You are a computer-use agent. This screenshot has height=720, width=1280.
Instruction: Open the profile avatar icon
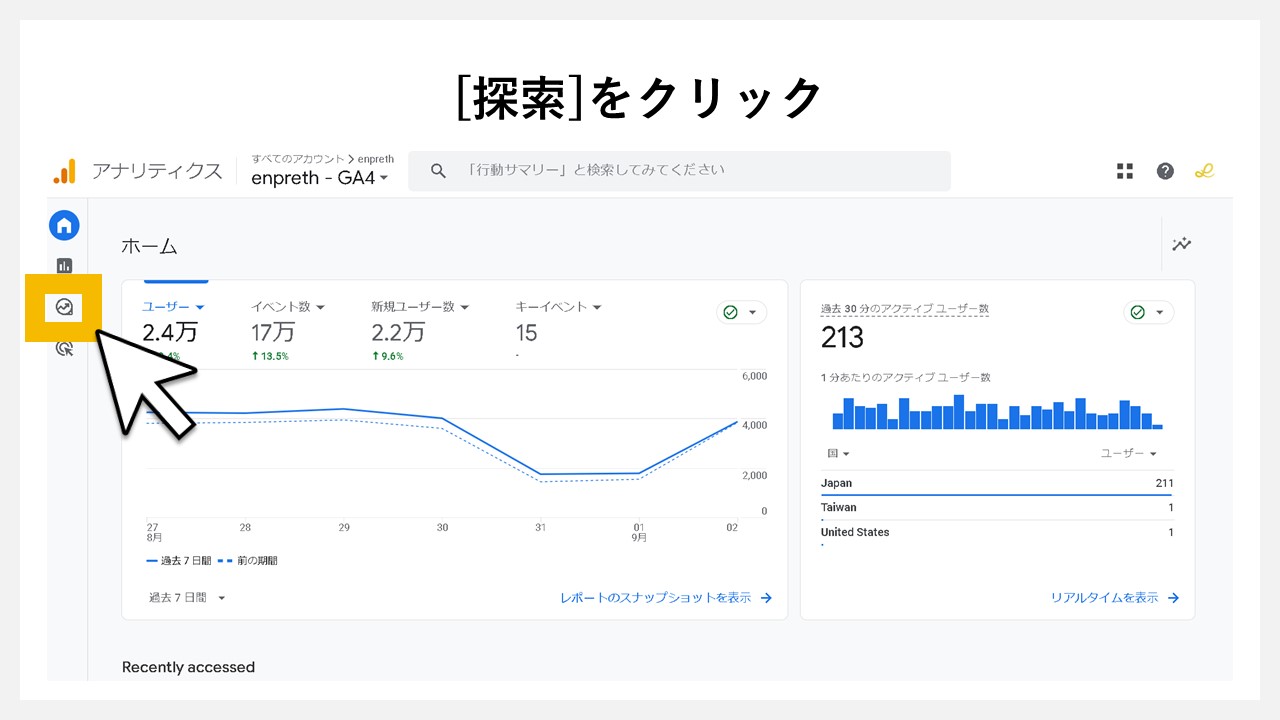[x=1204, y=170]
